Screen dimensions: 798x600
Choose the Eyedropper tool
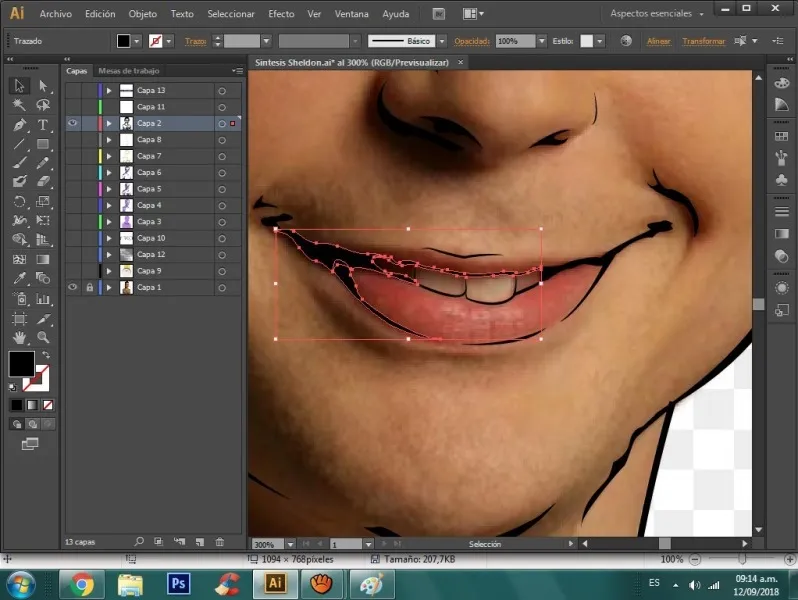point(19,279)
